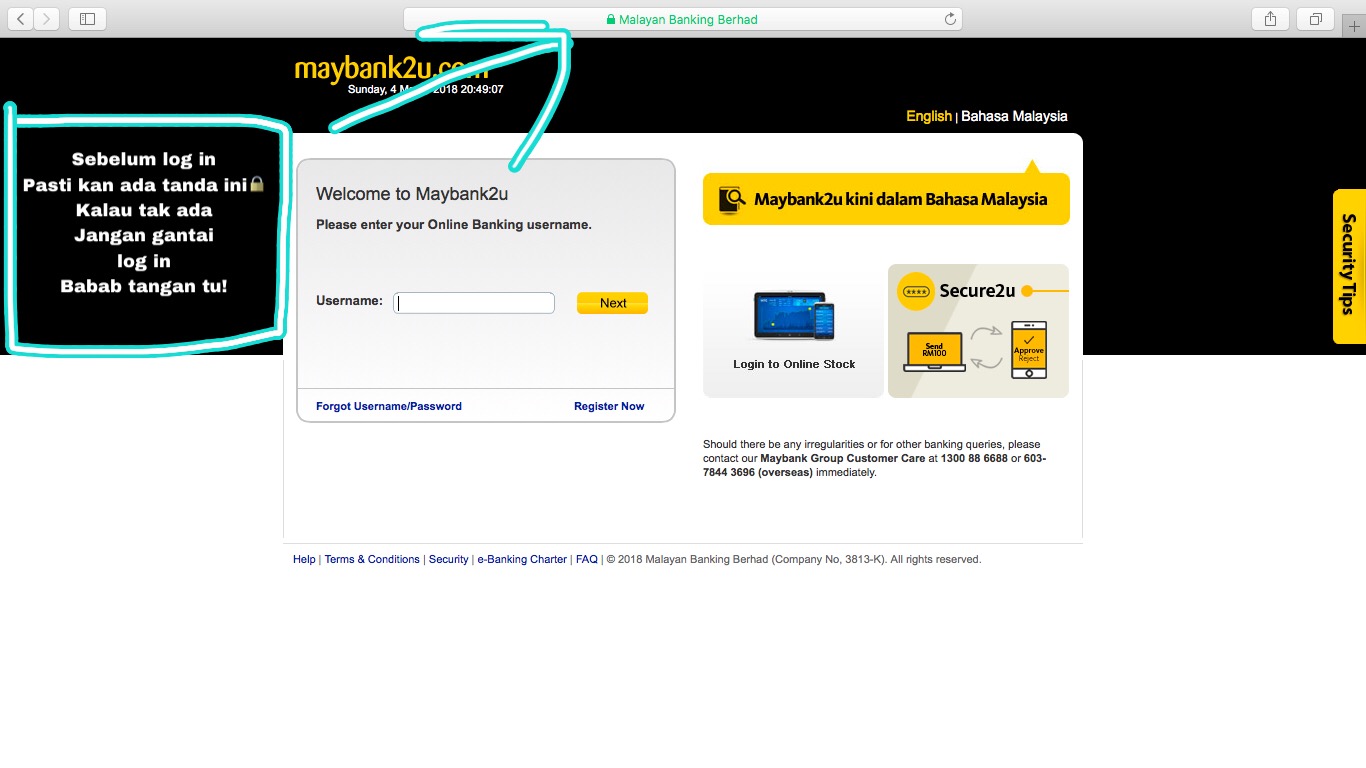
Task: Open the Safari share menu
Action: pyautogui.click(x=1270, y=18)
